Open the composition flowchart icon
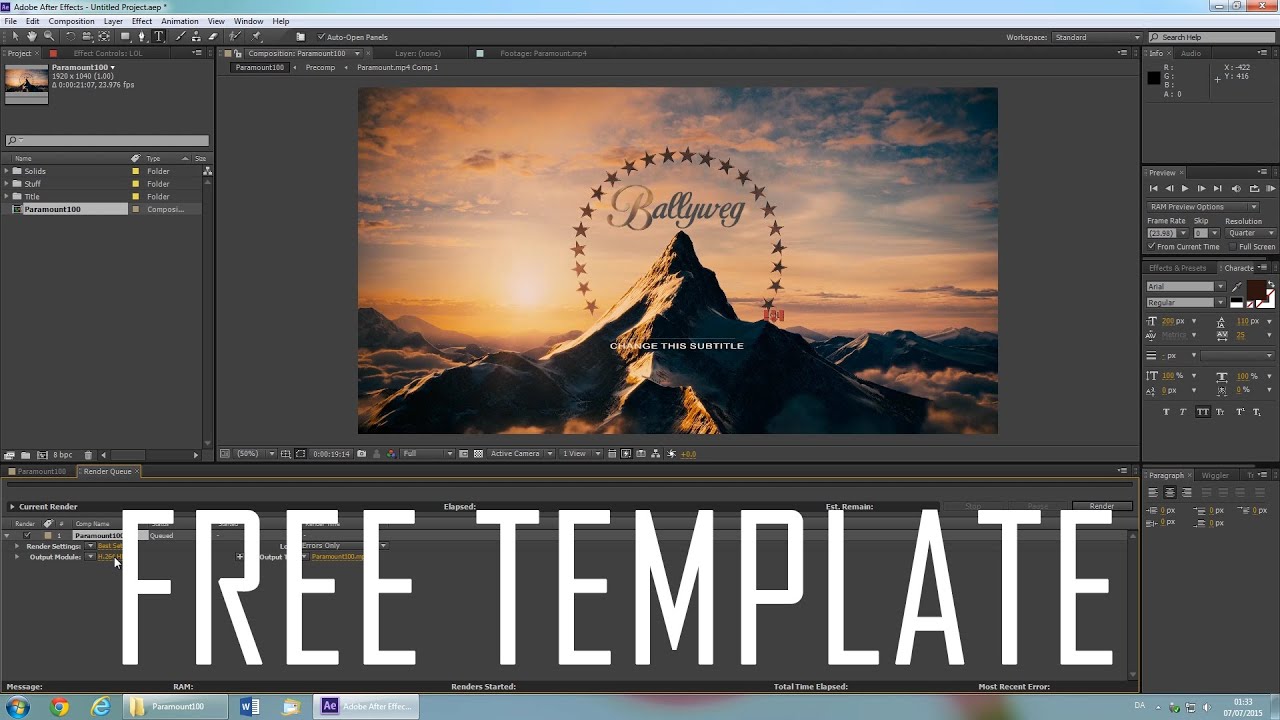The width and height of the screenshot is (1280, 720). click(656, 454)
